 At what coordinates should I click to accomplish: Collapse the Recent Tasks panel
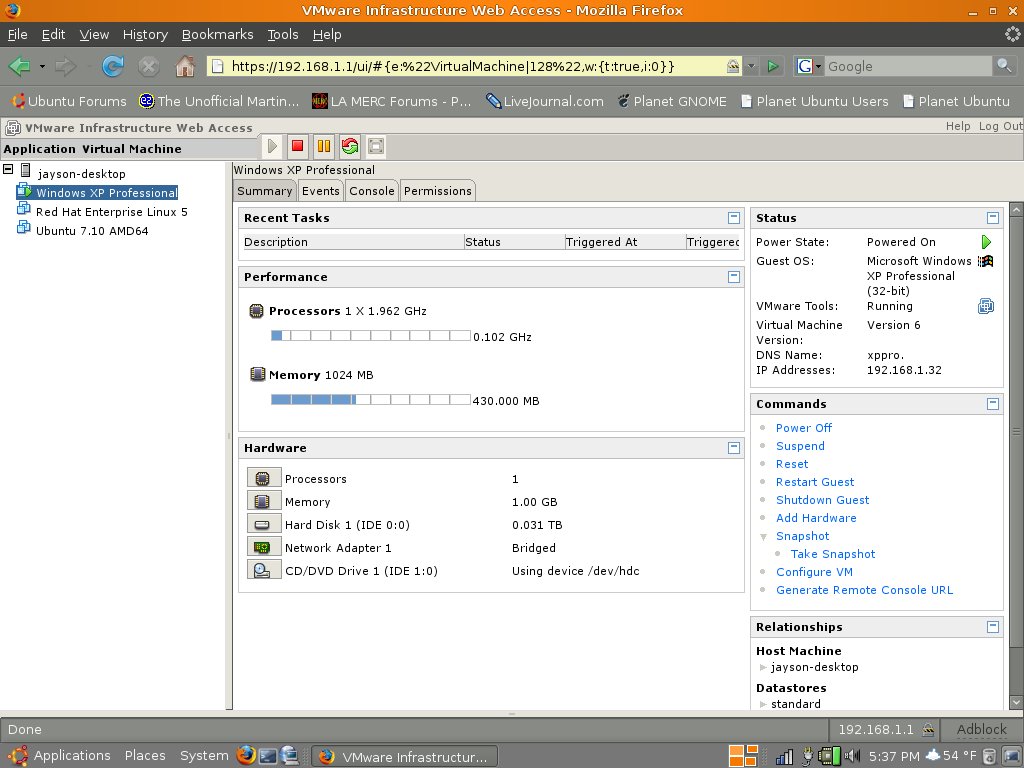pos(733,217)
